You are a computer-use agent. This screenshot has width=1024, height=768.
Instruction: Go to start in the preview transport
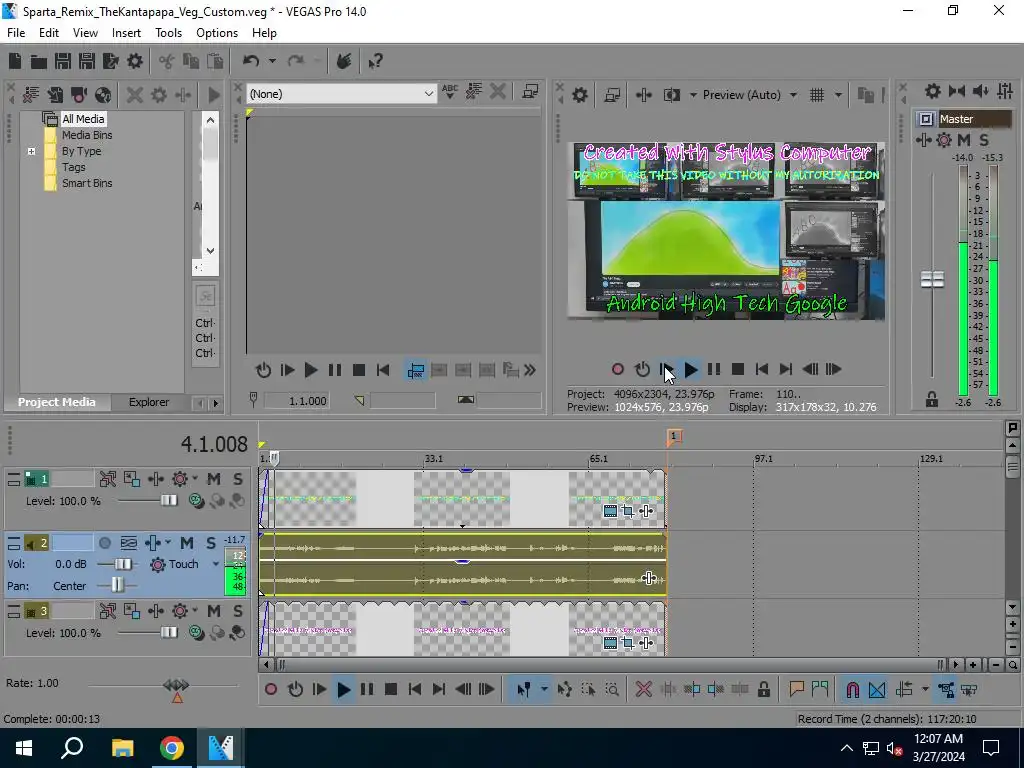pos(761,370)
